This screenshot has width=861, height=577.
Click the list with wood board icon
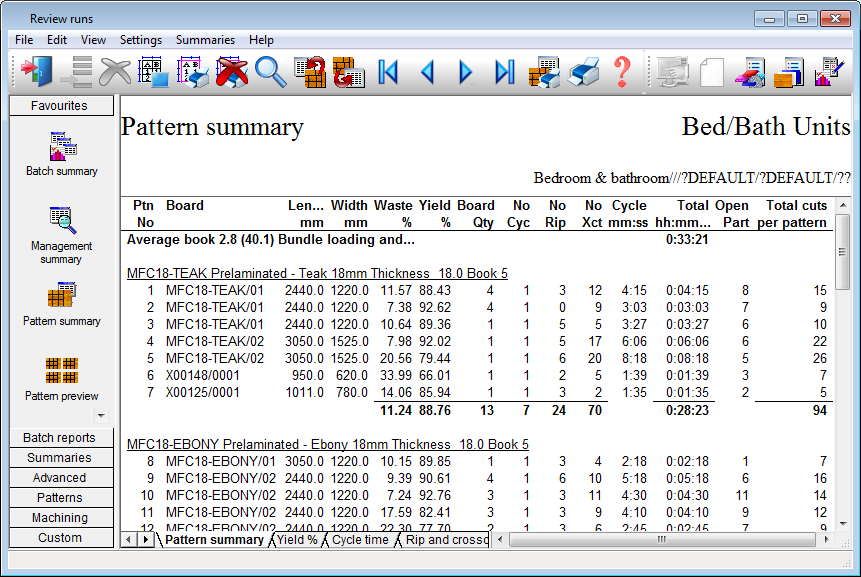pyautogui.click(x=789, y=72)
